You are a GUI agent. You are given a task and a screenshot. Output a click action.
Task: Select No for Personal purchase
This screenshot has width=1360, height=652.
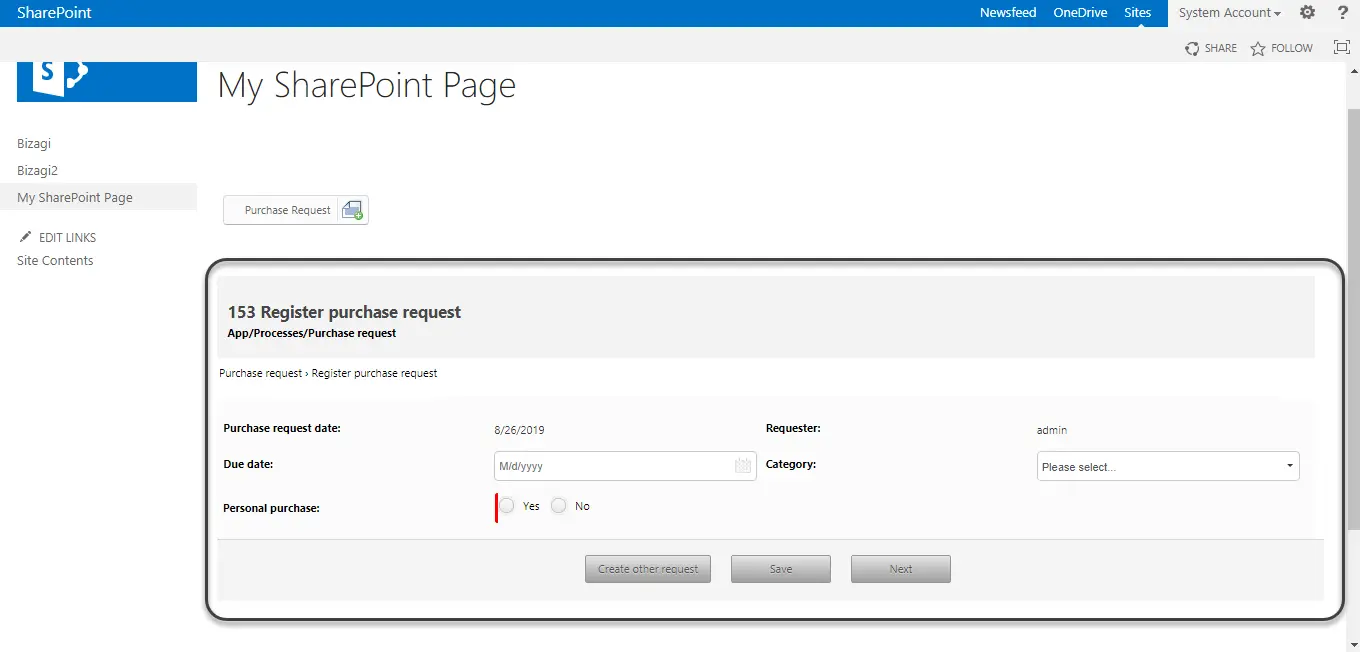click(559, 506)
